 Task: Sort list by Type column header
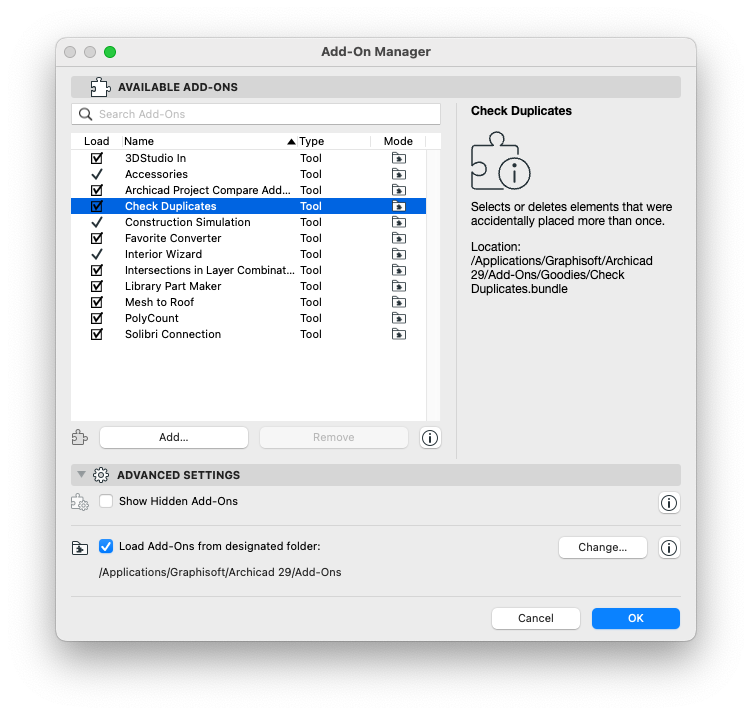tap(334, 141)
